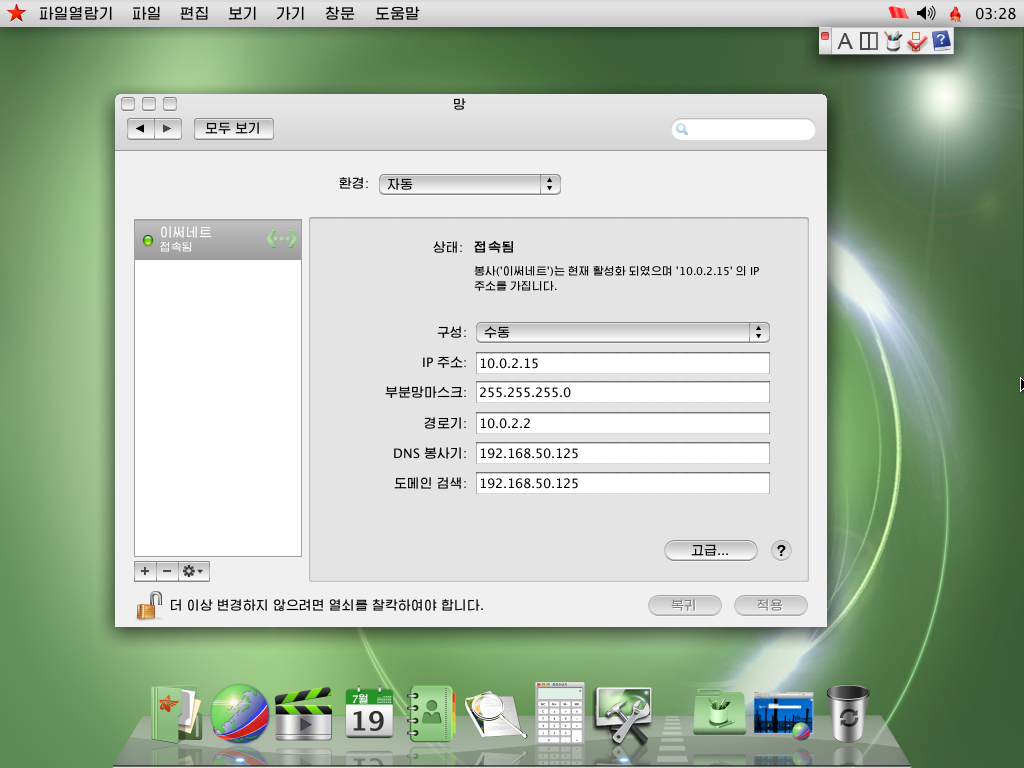Open the file manager dock icon with star
Image resolution: width=1024 pixels, height=768 pixels.
pyautogui.click(x=174, y=713)
